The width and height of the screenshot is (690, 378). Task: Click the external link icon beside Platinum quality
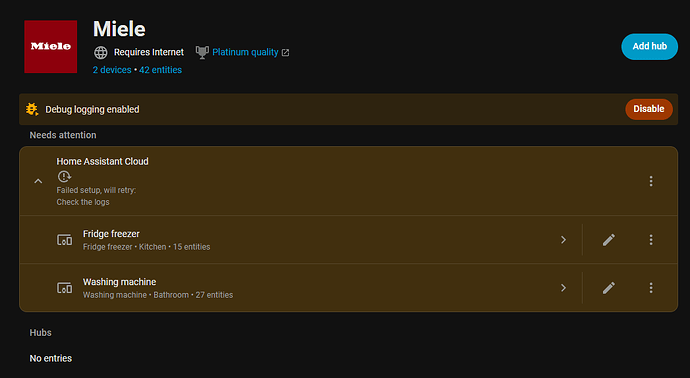click(286, 53)
